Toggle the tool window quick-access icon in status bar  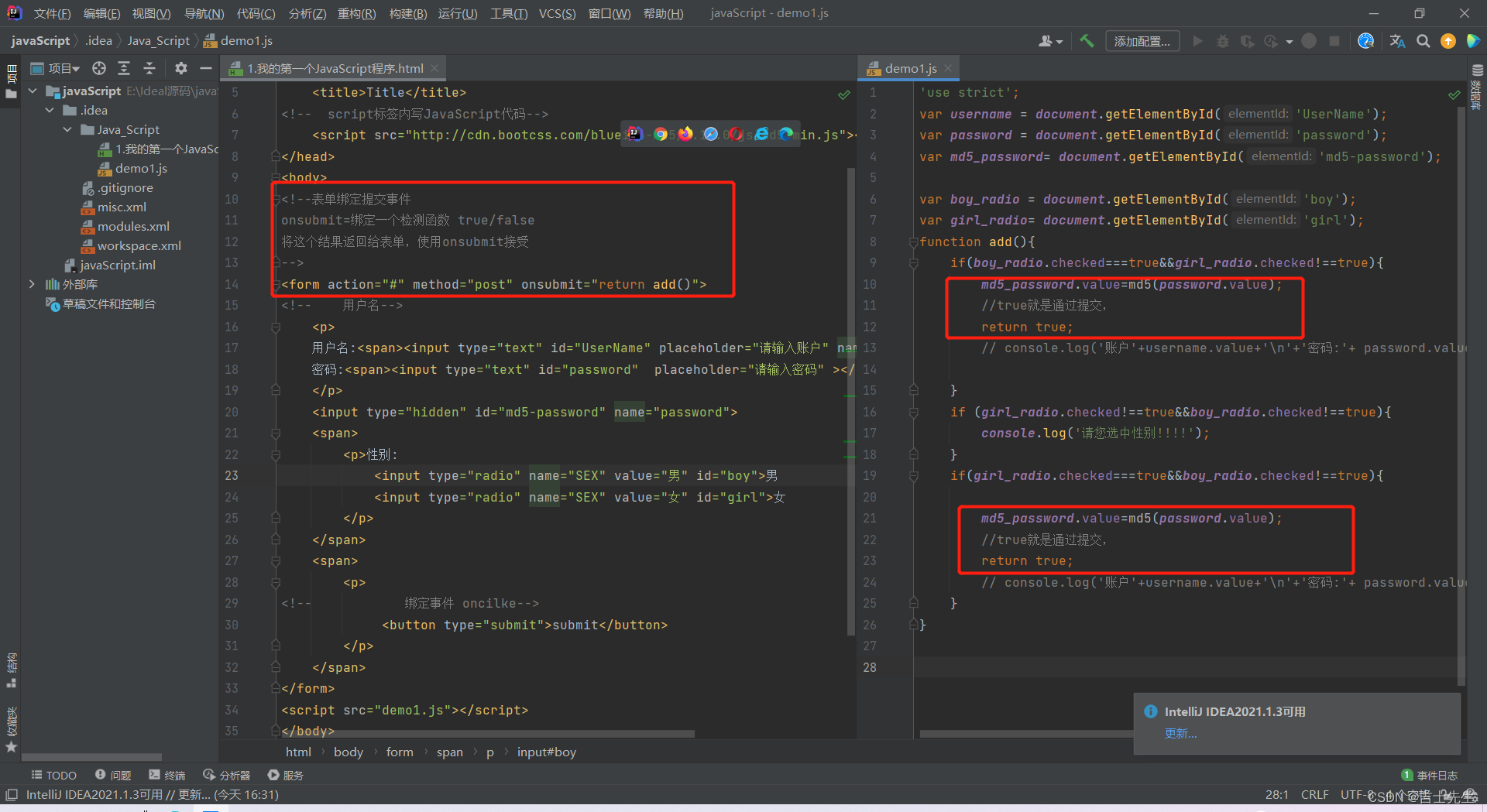coord(12,795)
